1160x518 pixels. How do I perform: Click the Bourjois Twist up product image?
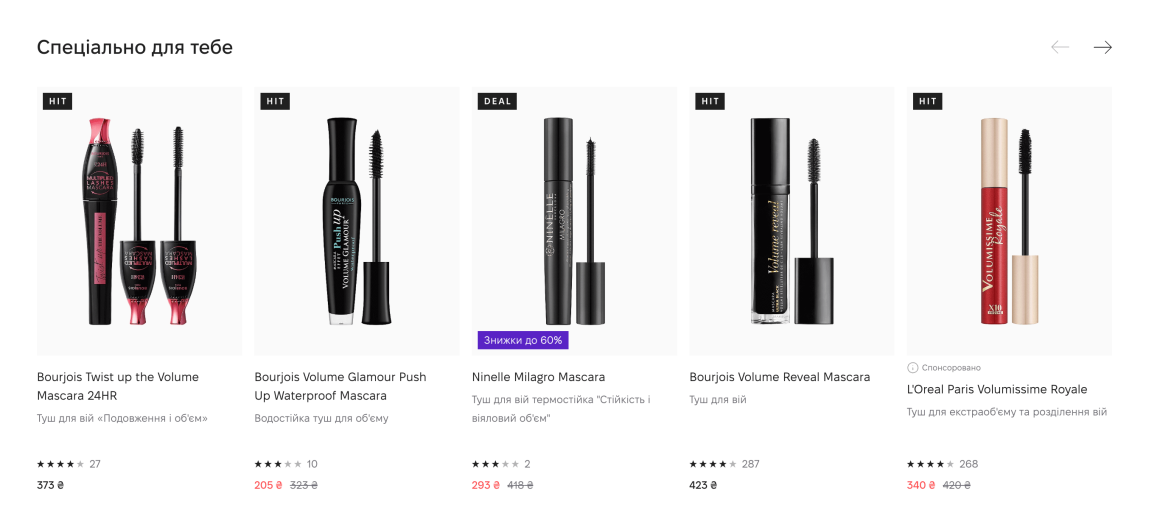[x=139, y=220]
